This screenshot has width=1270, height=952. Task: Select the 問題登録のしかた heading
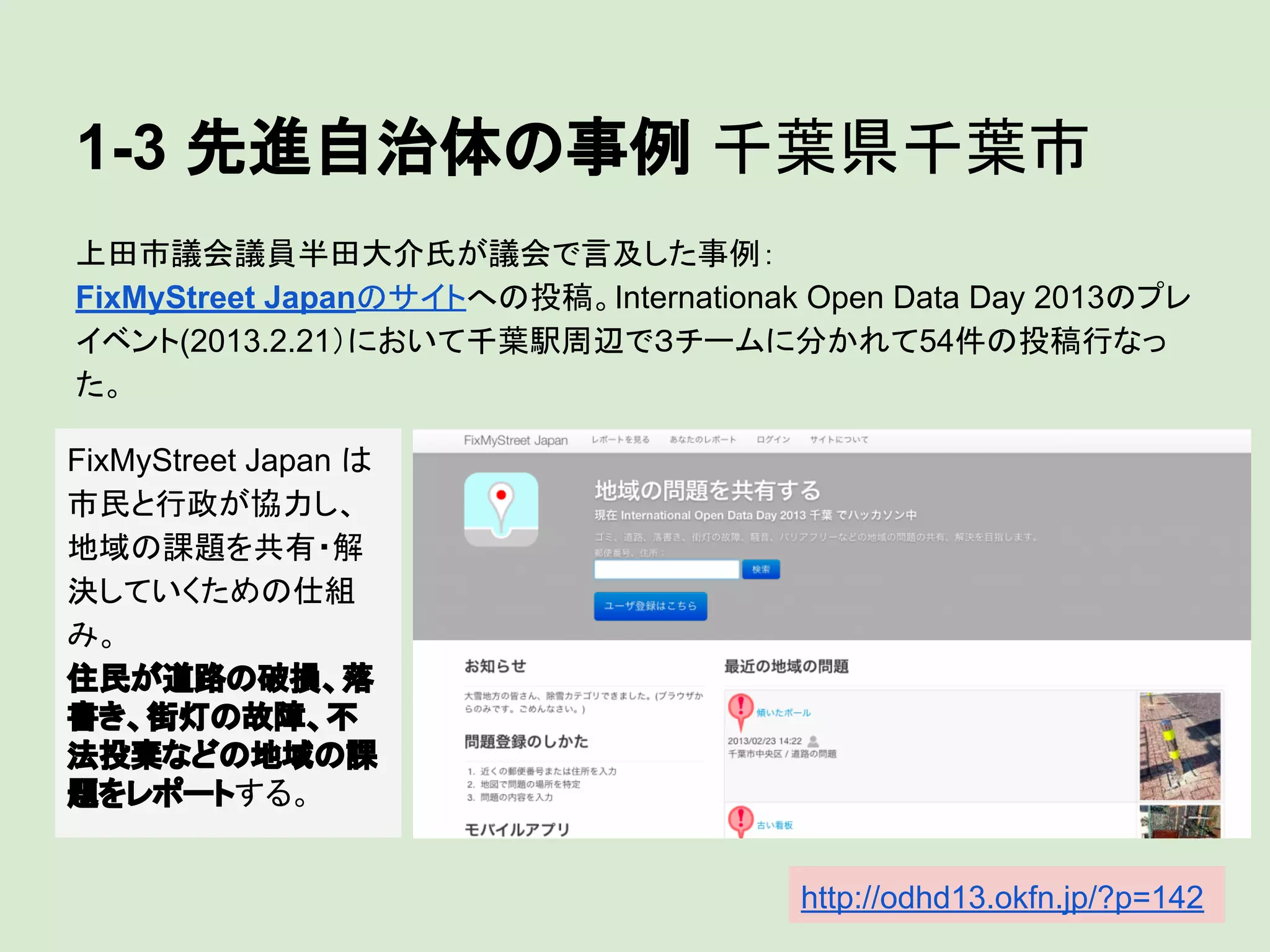pyautogui.click(x=526, y=741)
